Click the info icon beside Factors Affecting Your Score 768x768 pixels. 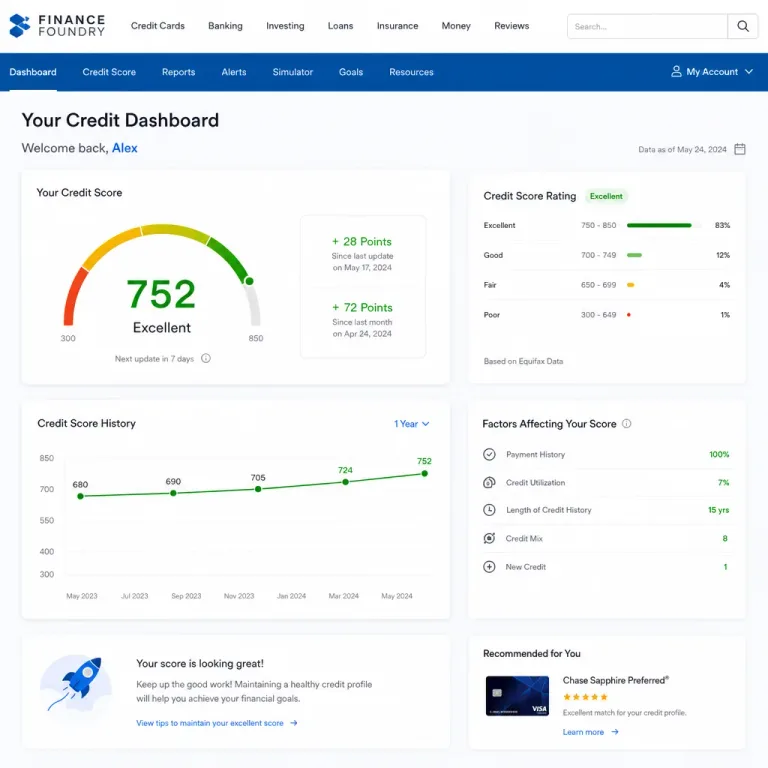(626, 424)
